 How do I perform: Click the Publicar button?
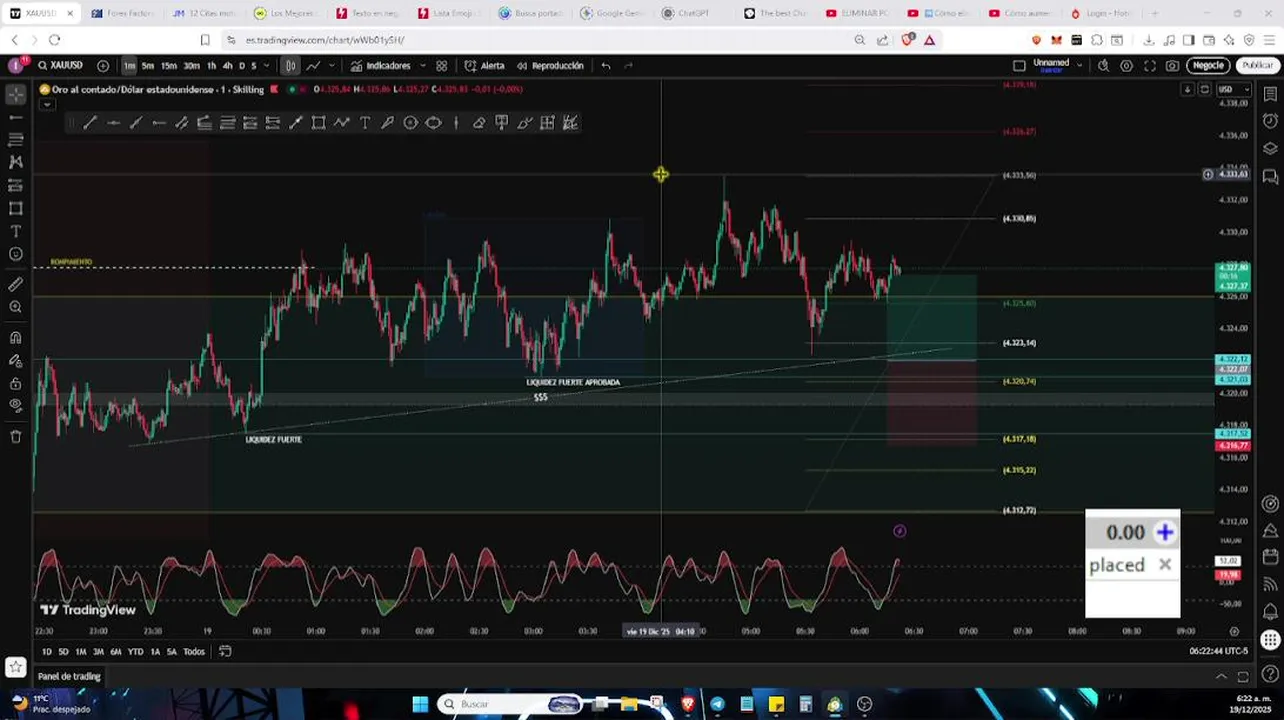(1257, 66)
